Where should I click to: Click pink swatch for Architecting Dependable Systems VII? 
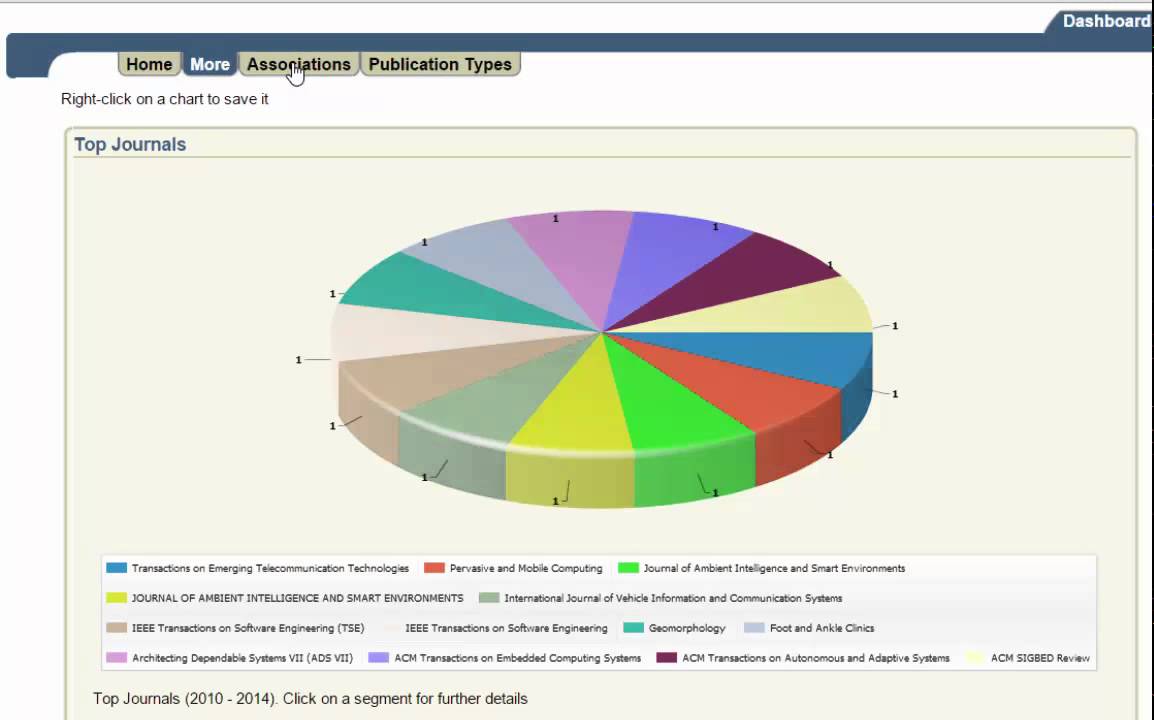(x=116, y=657)
